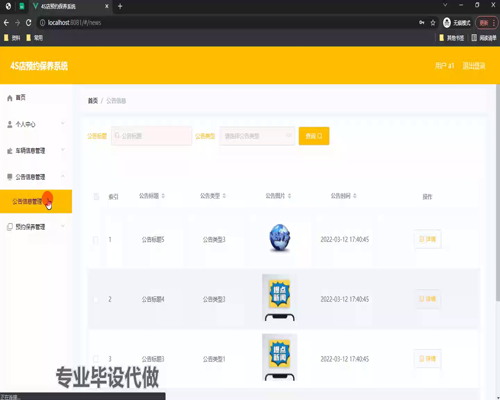The image size is (500, 400).
Task: Open the browser three-dot menu
Action: 494,23
